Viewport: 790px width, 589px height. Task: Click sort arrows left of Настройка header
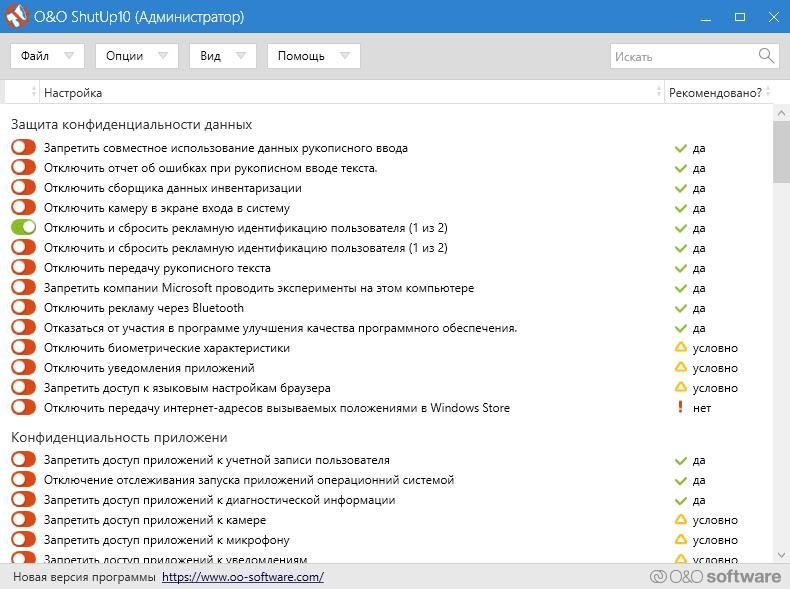(x=34, y=92)
